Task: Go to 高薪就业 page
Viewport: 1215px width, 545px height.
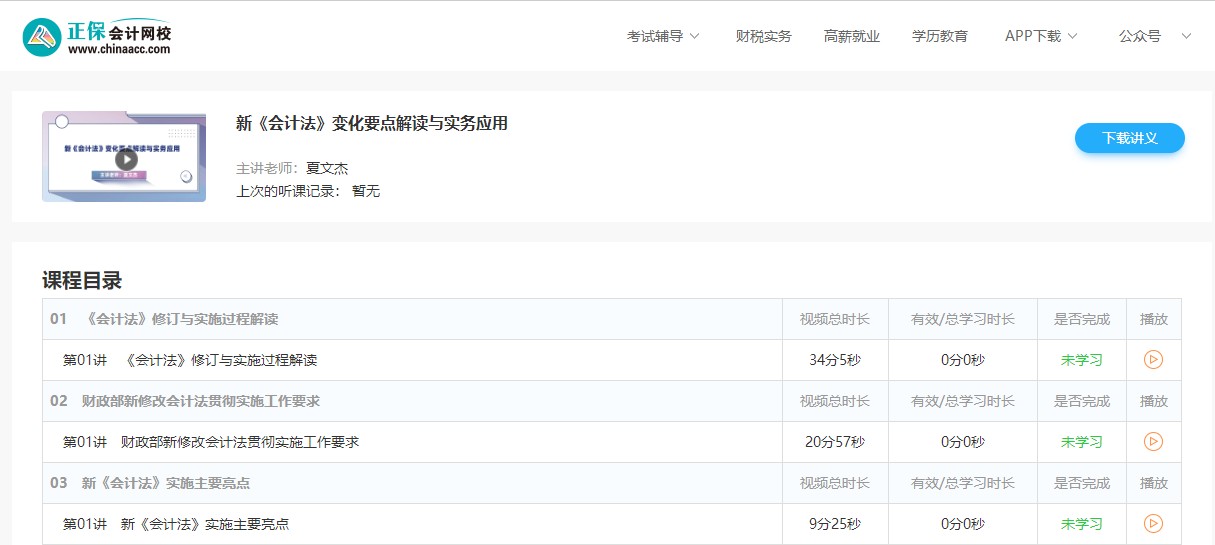Action: [851, 36]
